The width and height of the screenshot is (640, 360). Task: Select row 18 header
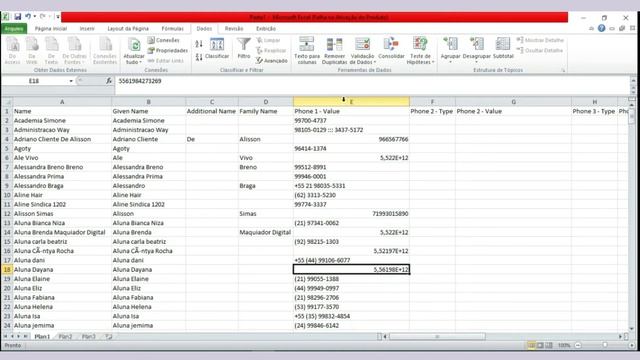point(7,269)
